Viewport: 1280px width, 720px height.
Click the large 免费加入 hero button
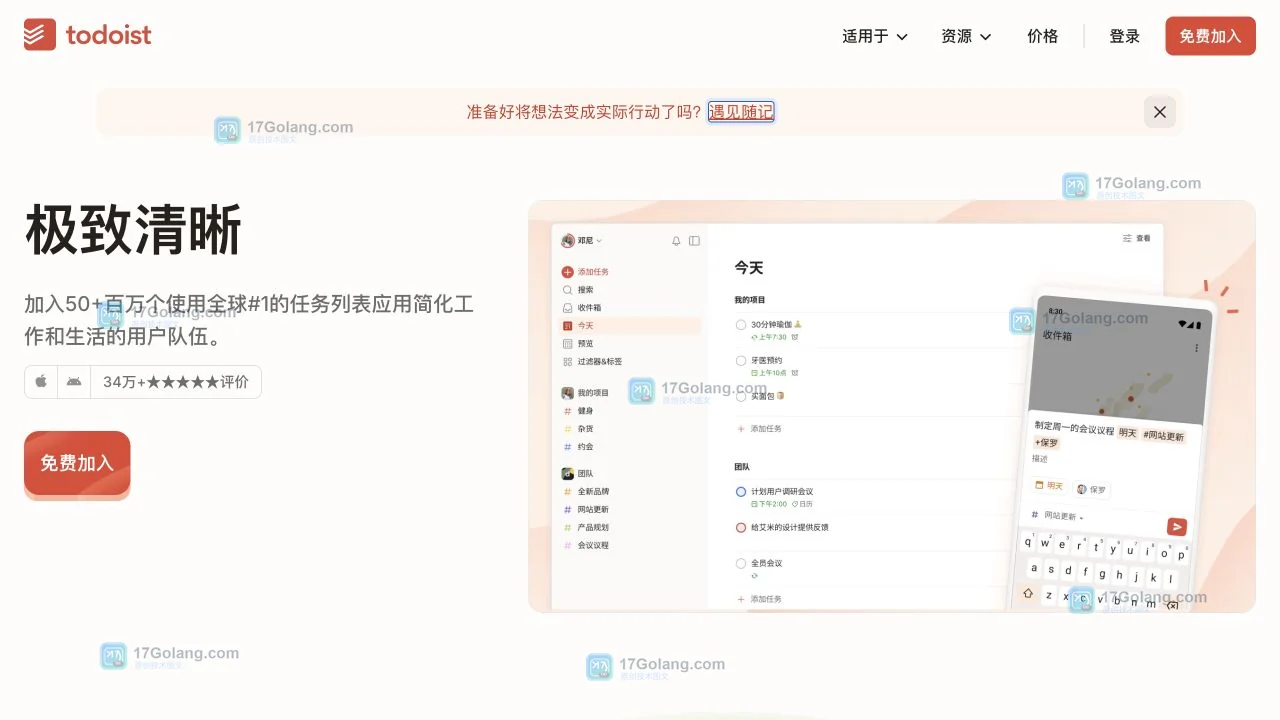[x=77, y=463]
